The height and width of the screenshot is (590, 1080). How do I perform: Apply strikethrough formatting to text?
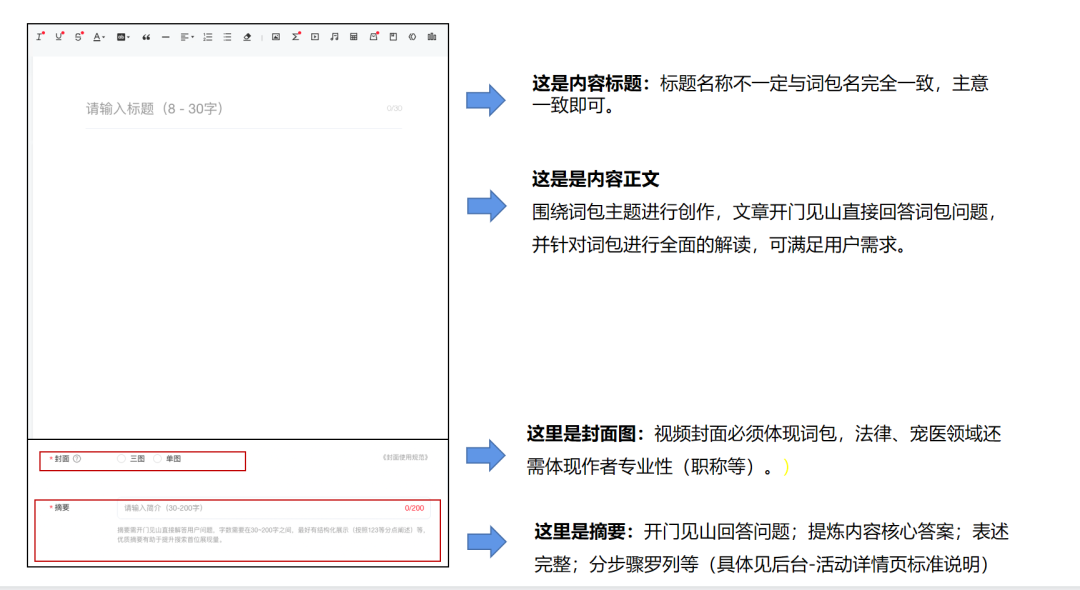pyautogui.click(x=79, y=37)
